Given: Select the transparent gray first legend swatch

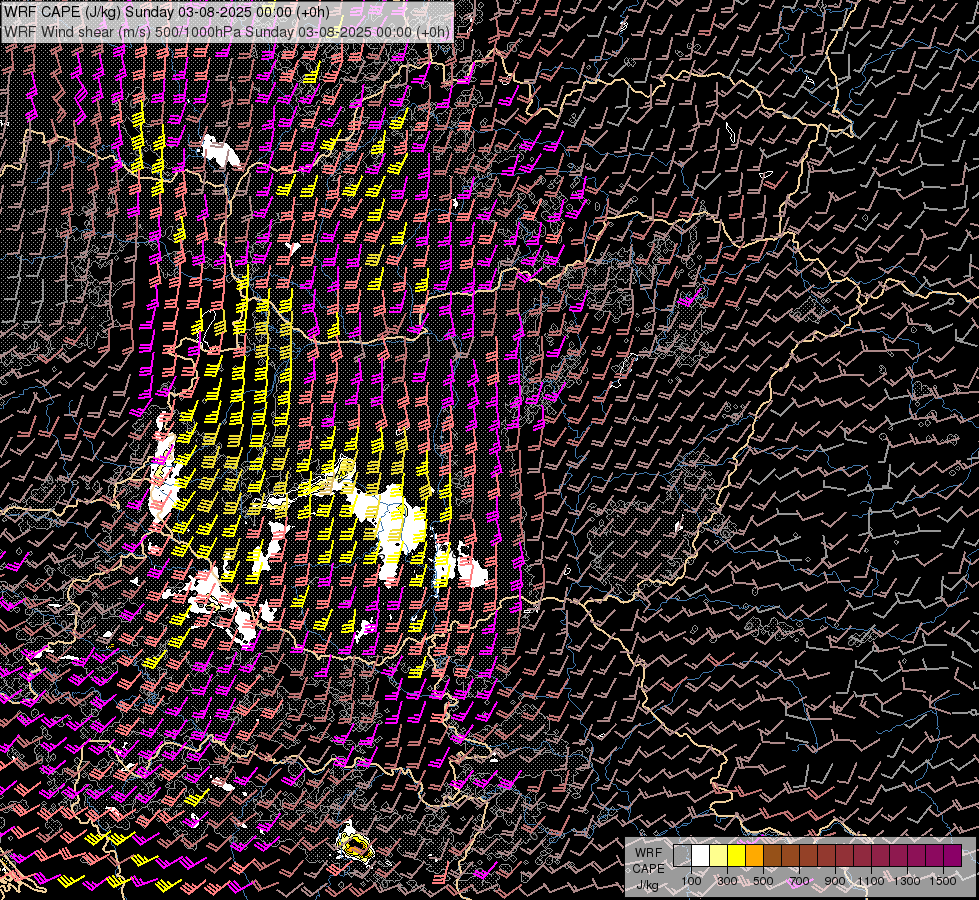Looking at the screenshot, I should click(682, 855).
